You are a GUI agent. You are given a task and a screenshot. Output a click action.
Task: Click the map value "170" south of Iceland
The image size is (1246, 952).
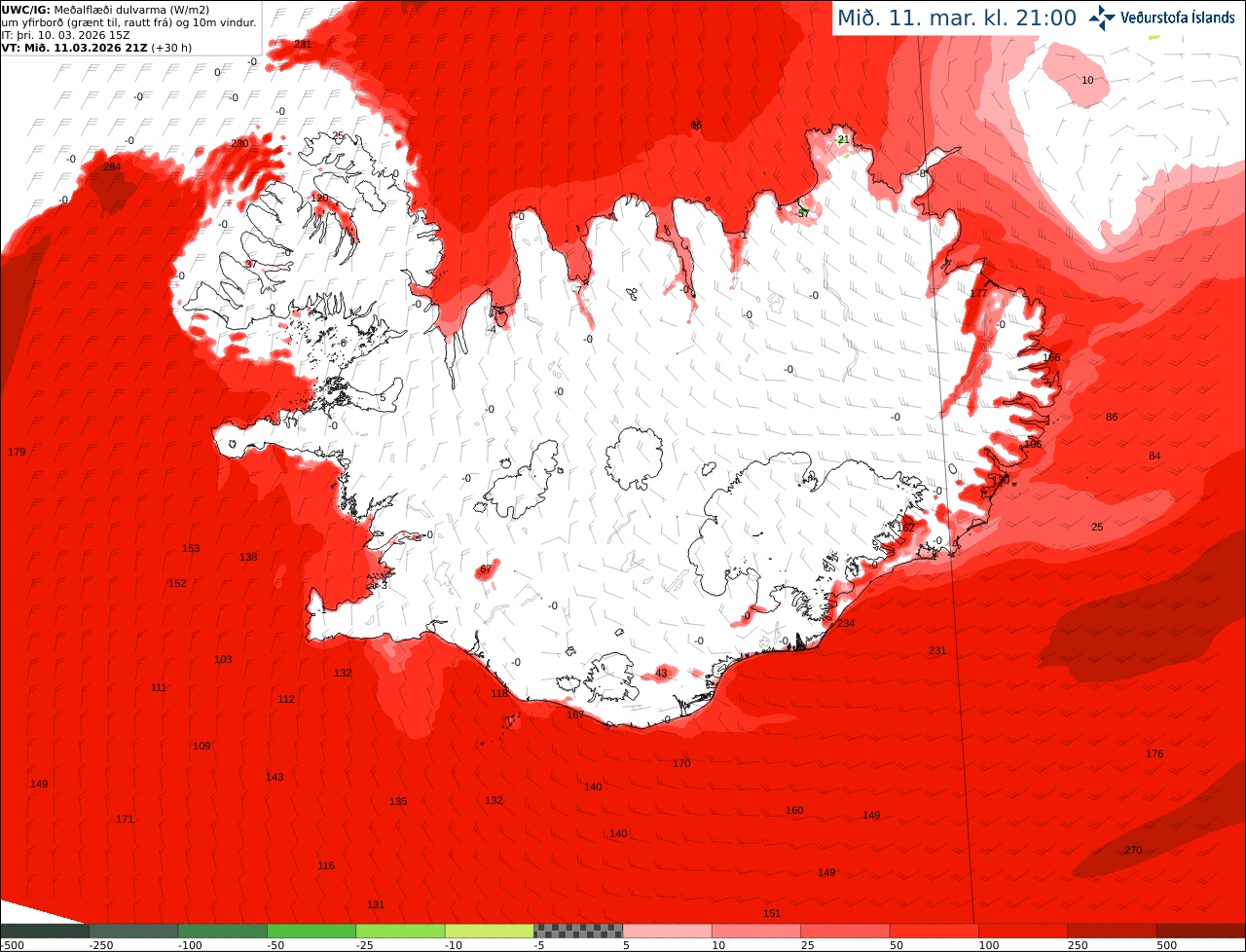[x=681, y=763]
